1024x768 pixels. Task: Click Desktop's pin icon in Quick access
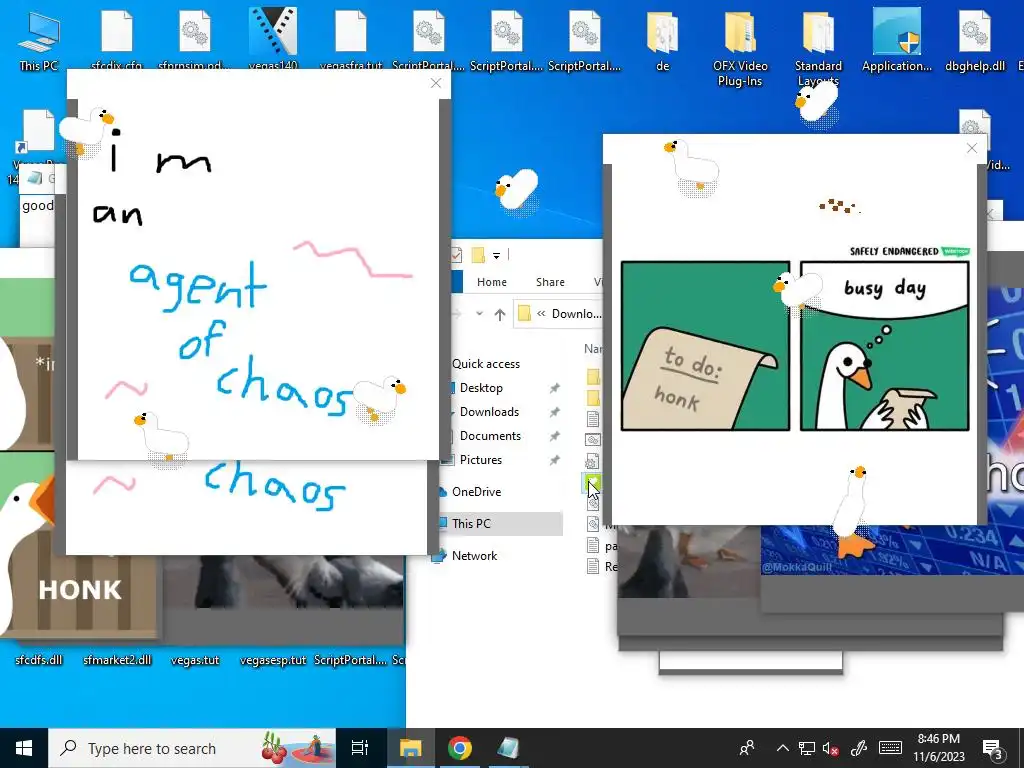point(554,388)
